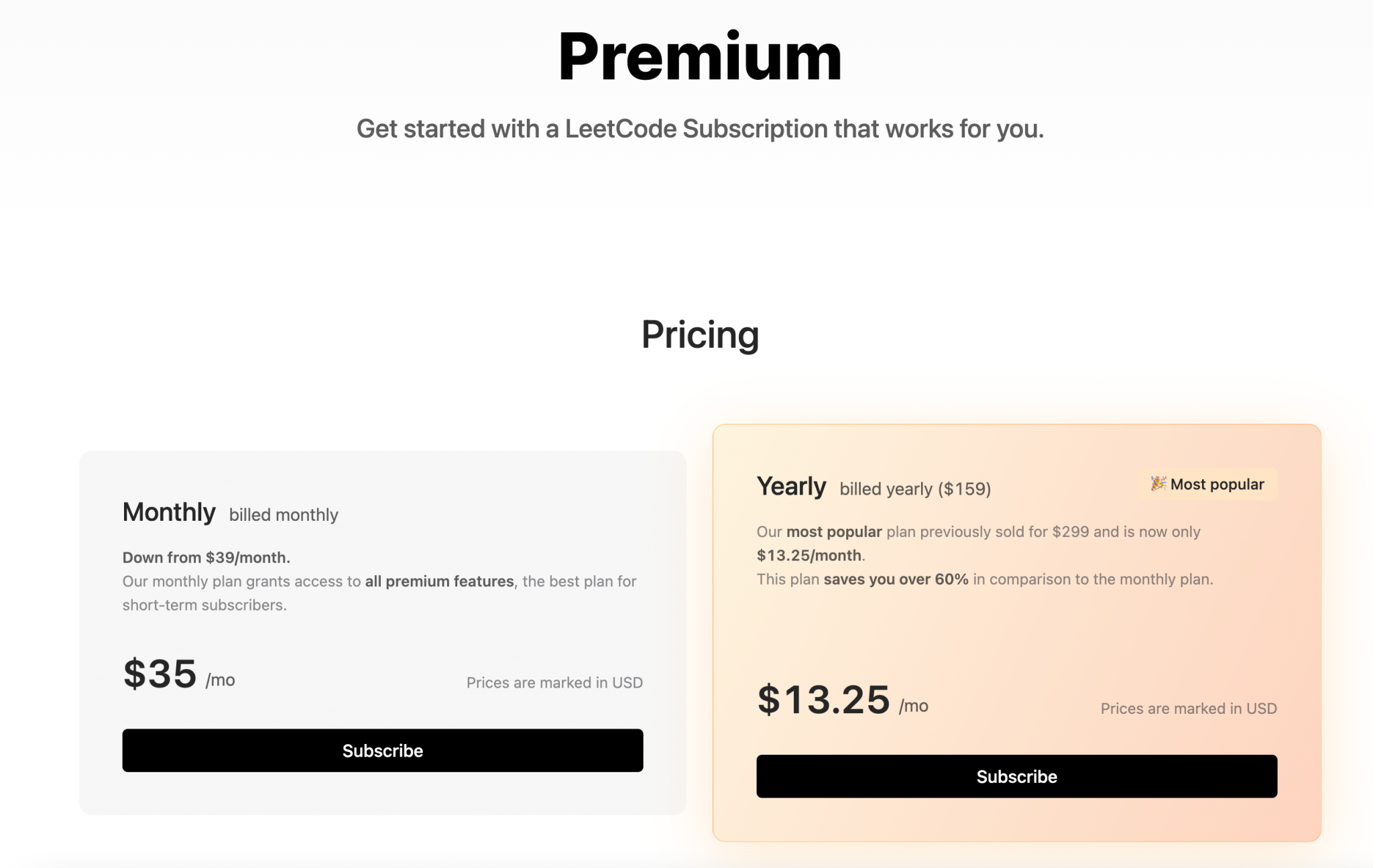
Task: Click the party popper emoji icon
Action: pyautogui.click(x=1156, y=484)
